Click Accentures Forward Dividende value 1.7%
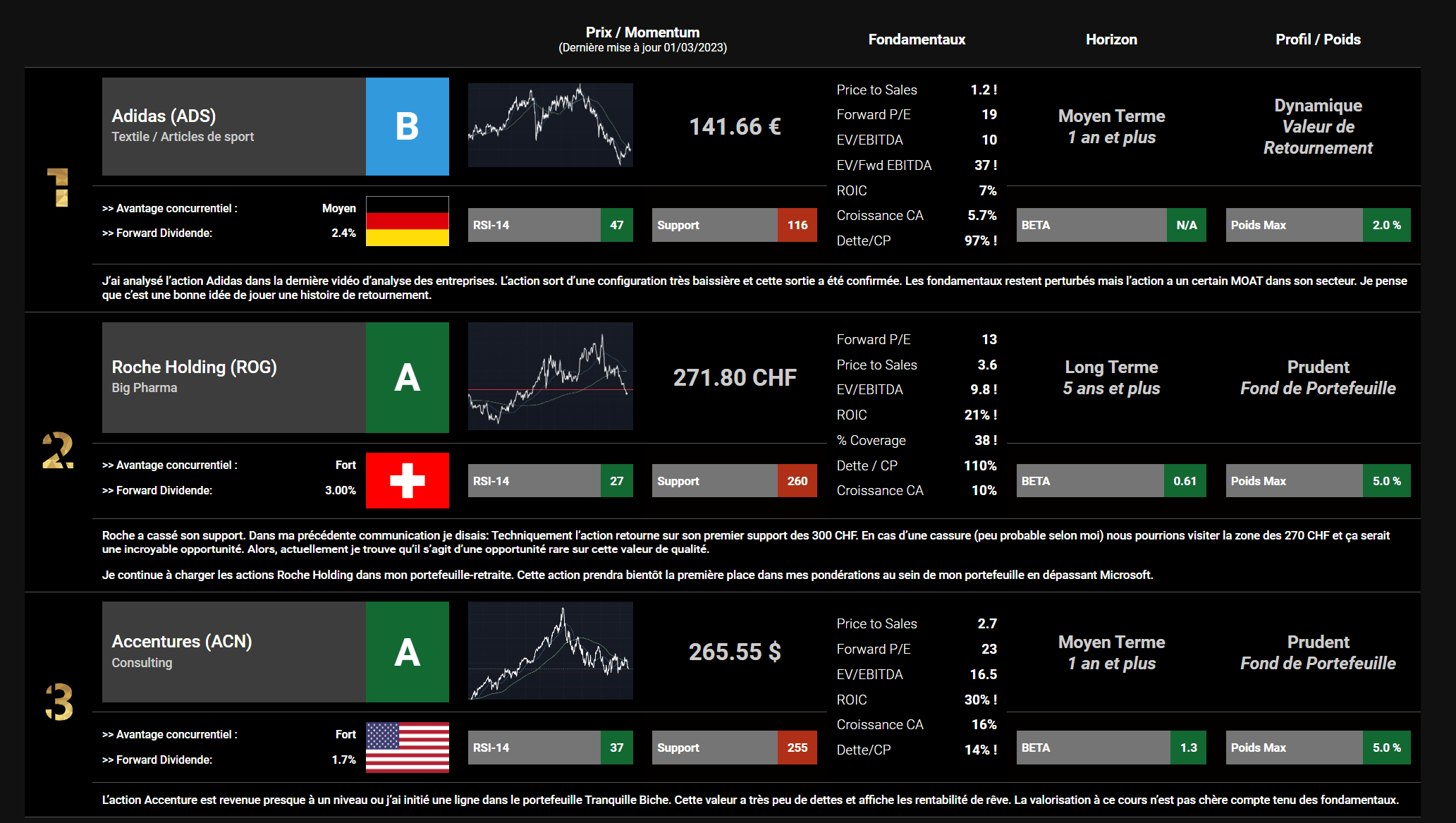 343,760
